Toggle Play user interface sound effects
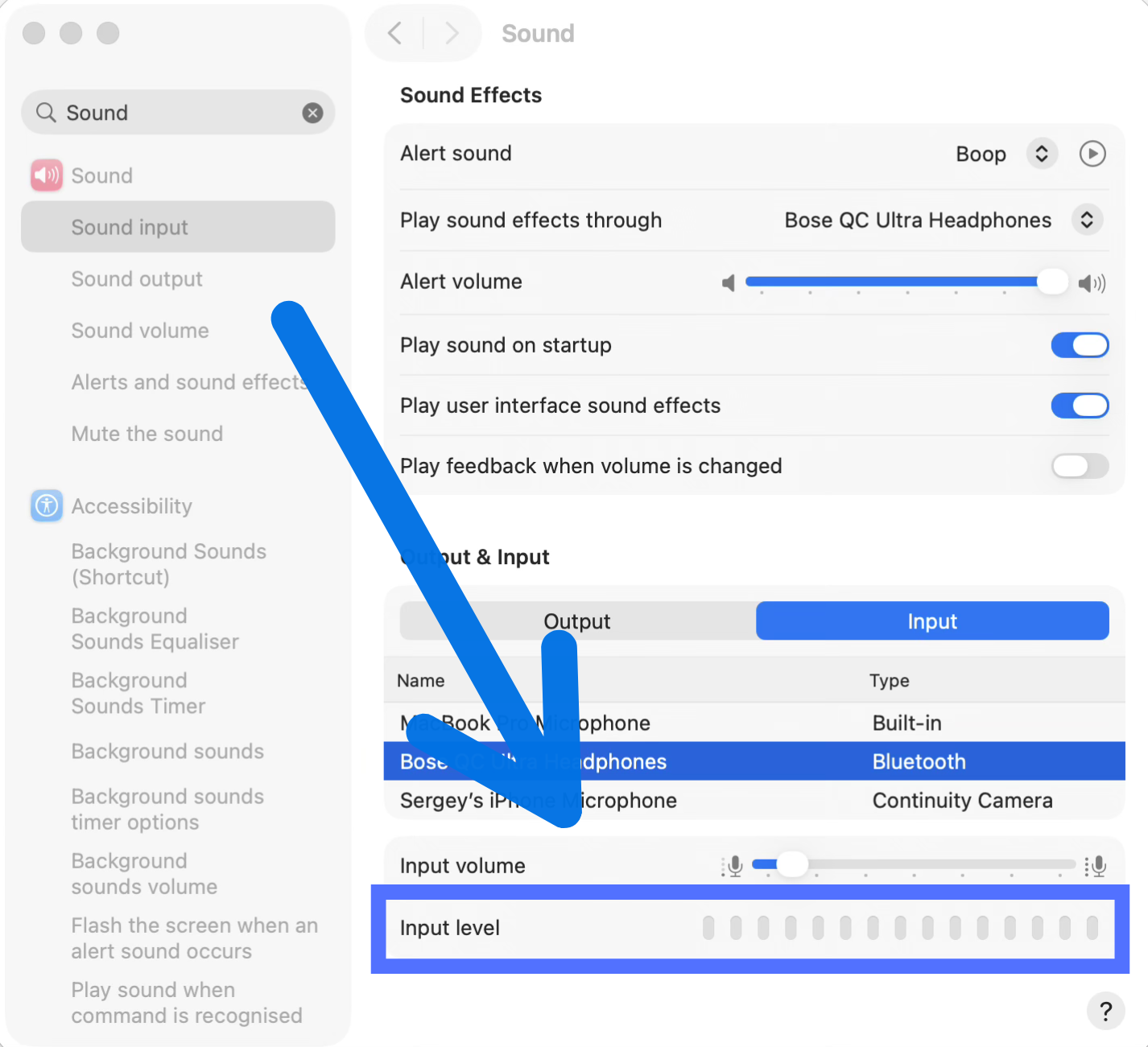The image size is (1148, 1047). (x=1080, y=406)
